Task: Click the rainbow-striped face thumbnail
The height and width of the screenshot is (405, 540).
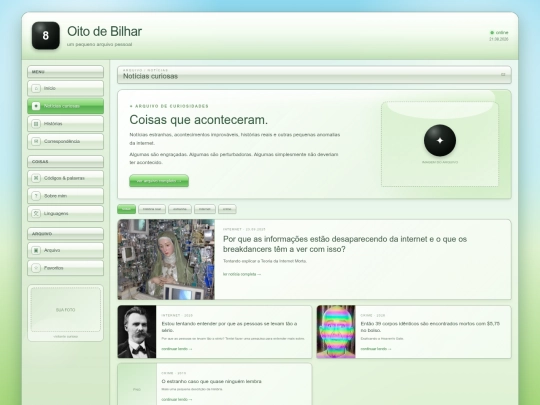Action: [336, 332]
